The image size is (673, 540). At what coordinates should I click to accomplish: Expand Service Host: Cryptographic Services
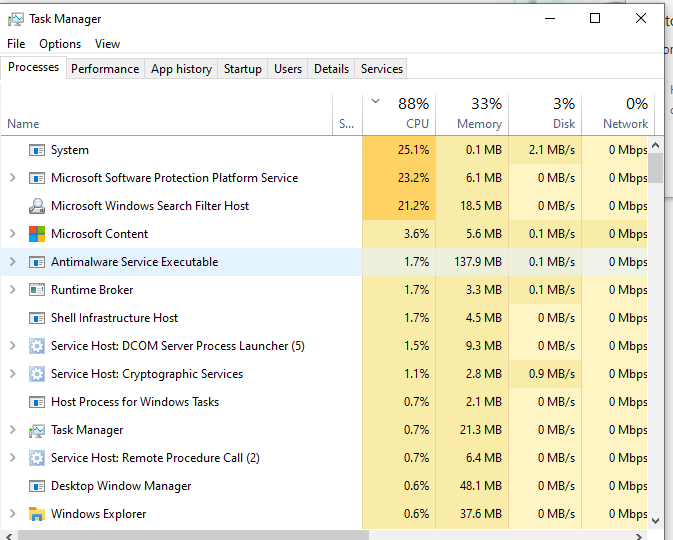[x=12, y=374]
